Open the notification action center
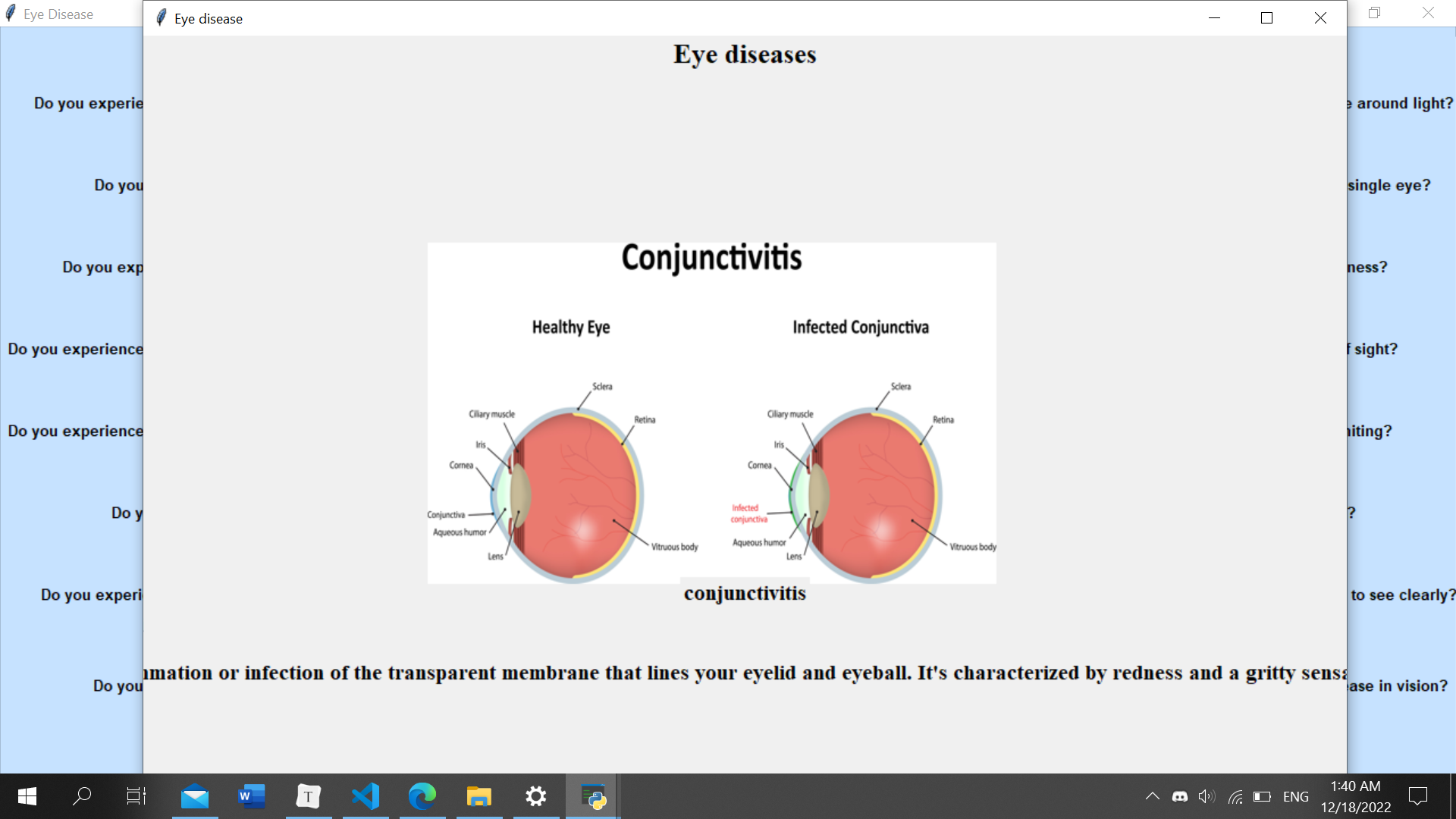The image size is (1456, 819). click(x=1417, y=796)
